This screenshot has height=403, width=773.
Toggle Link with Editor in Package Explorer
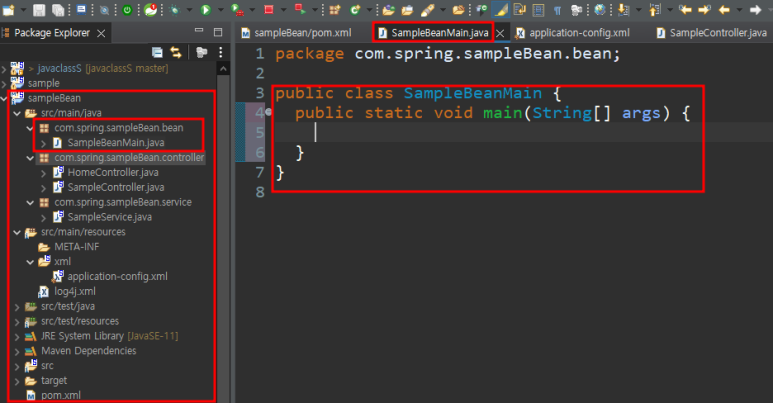click(176, 52)
